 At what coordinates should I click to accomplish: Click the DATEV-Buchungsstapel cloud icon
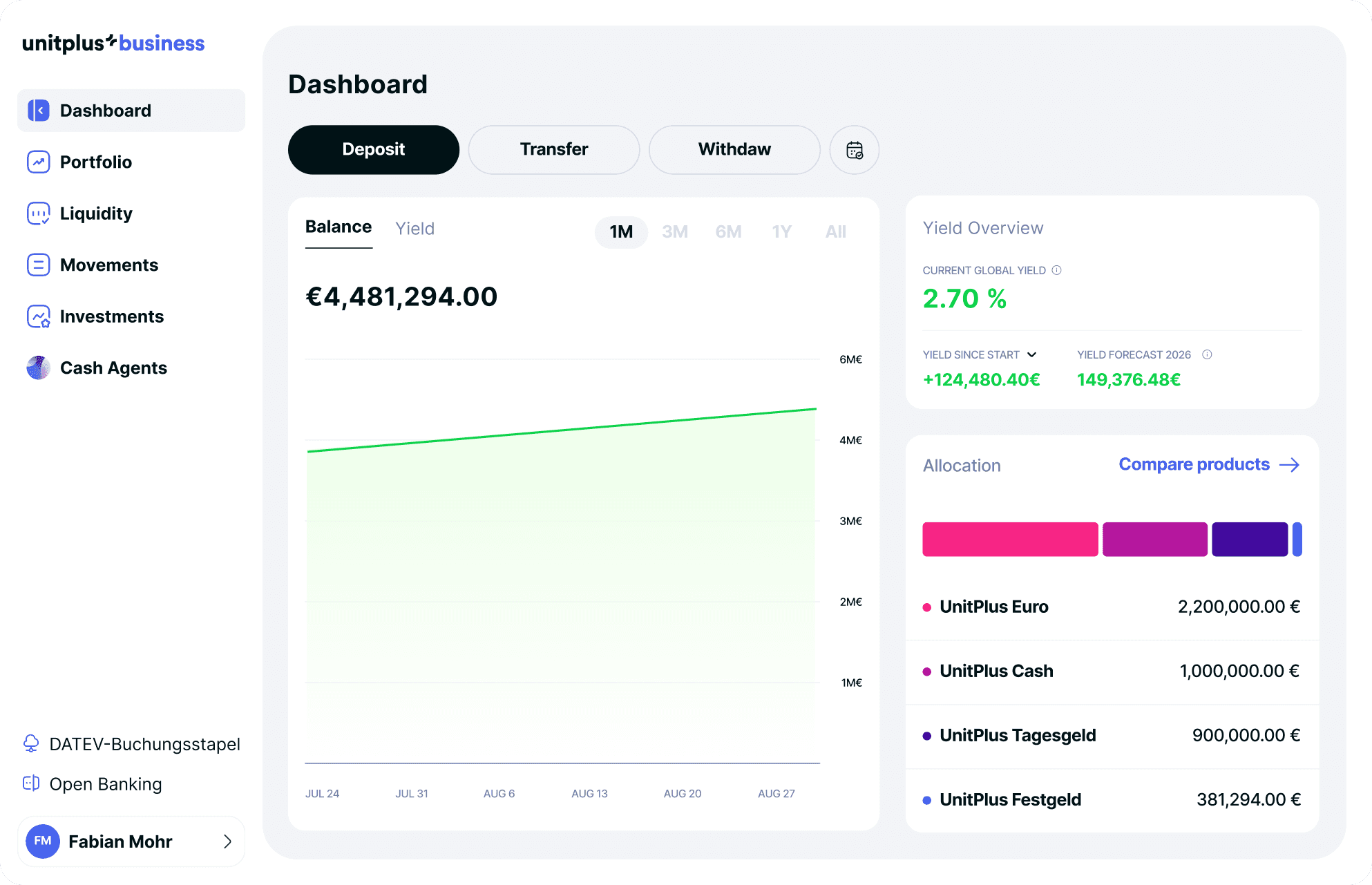tap(31, 743)
